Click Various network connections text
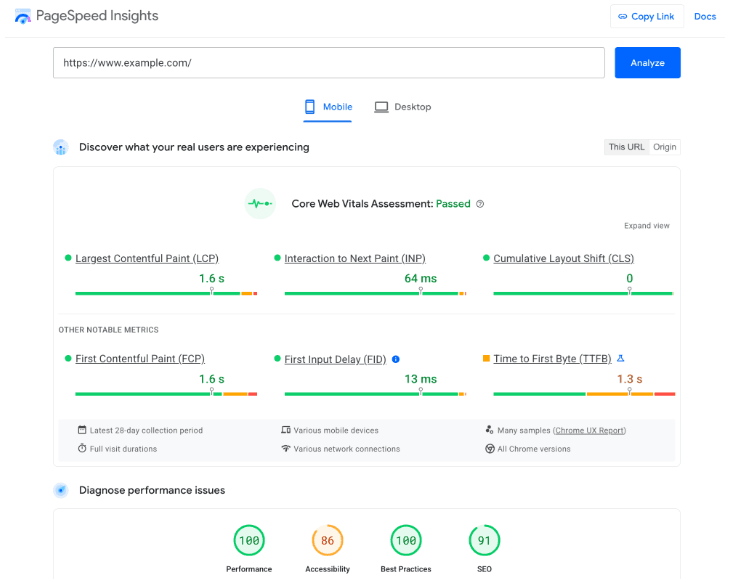Screen dimensions: 737x582 347,449
